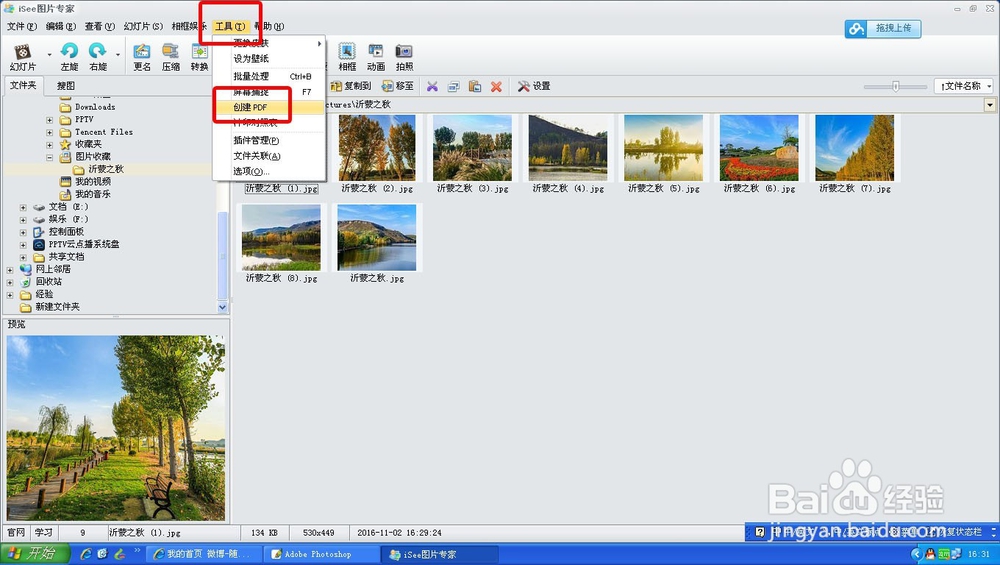Open 设置 settings in file toolbar

[x=534, y=86]
